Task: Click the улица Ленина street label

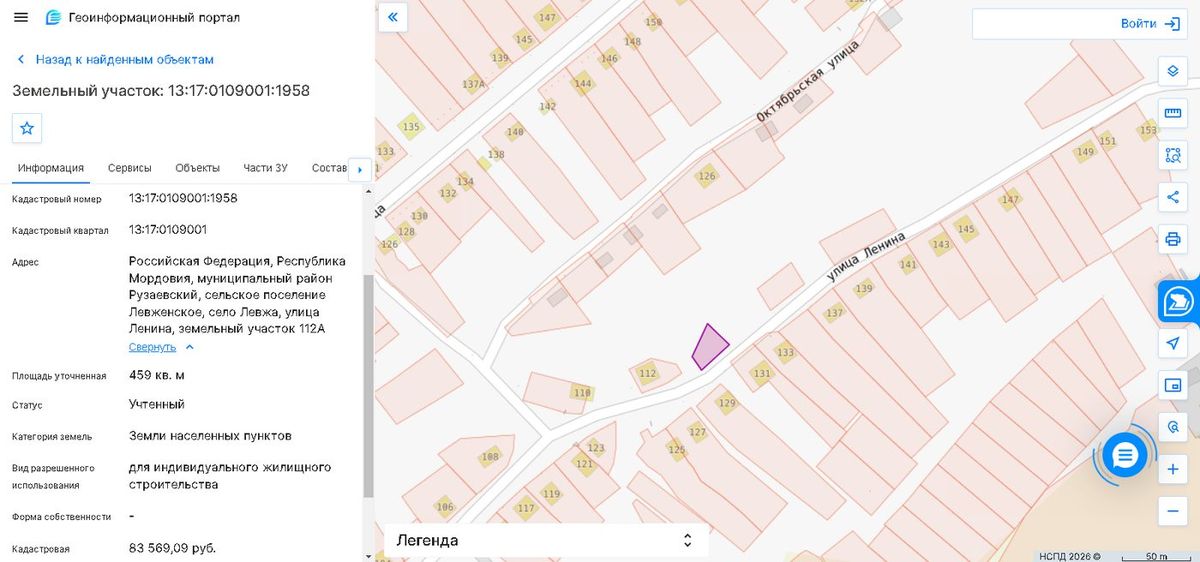Action: 867,258
